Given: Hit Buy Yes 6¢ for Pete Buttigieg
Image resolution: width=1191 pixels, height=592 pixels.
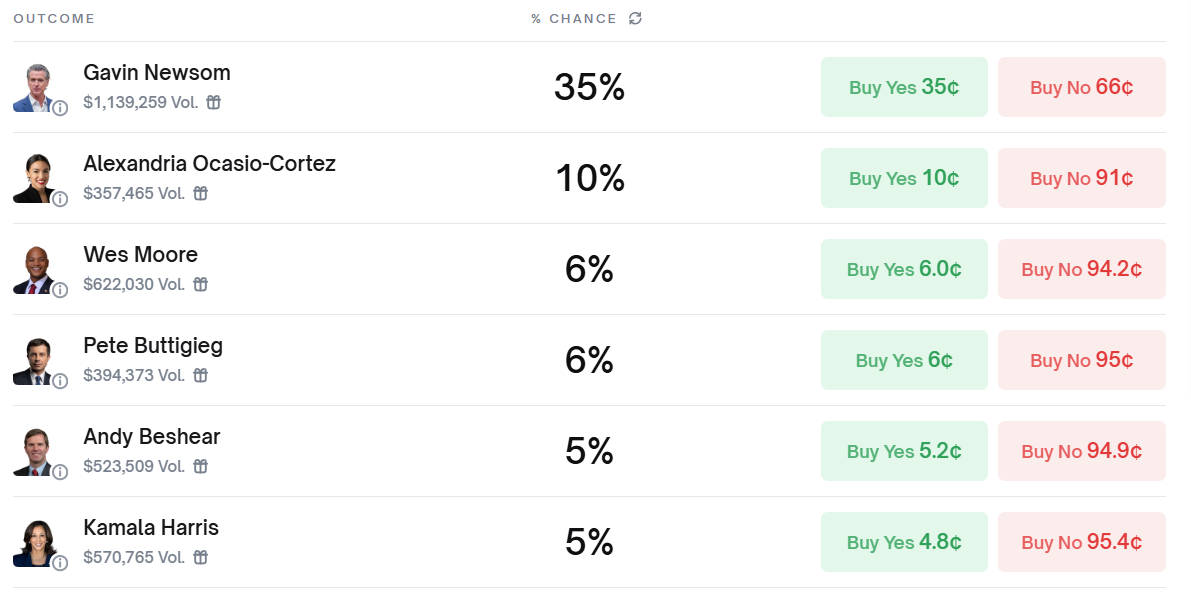Looking at the screenshot, I should (x=903, y=360).
